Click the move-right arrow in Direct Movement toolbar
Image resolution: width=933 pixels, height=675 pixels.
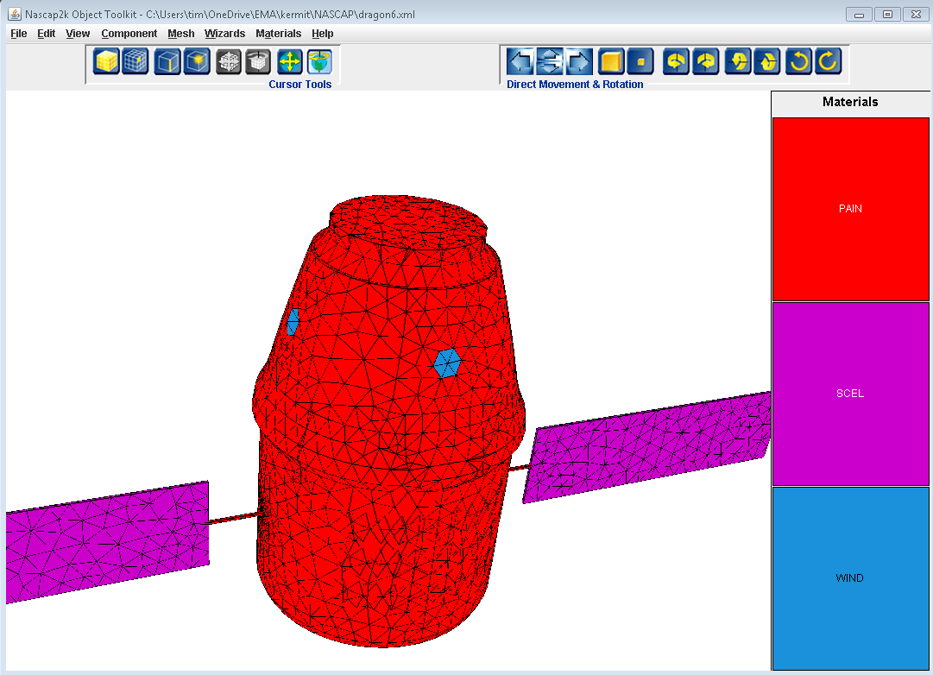click(x=578, y=62)
